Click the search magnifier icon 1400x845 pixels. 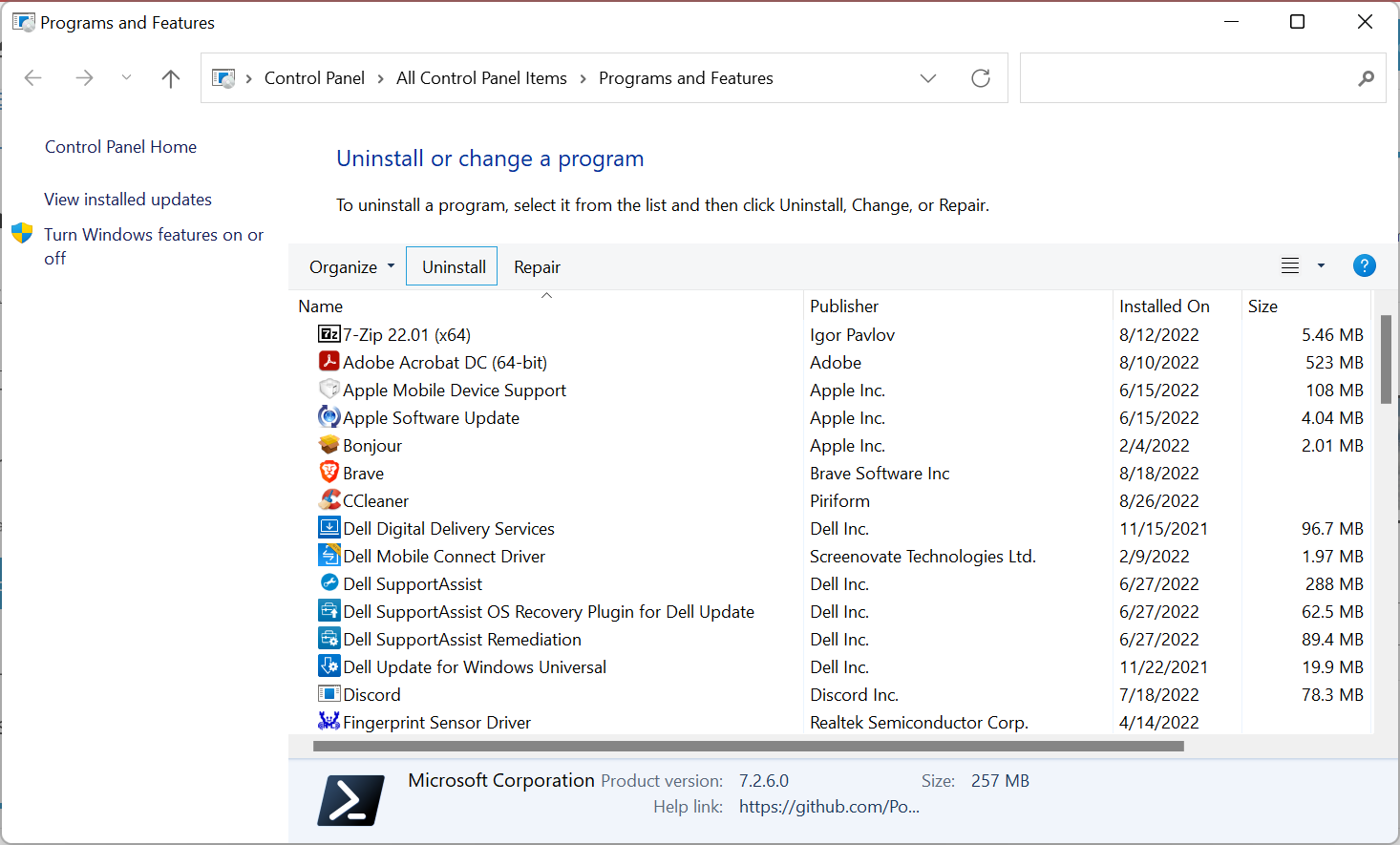tap(1367, 78)
